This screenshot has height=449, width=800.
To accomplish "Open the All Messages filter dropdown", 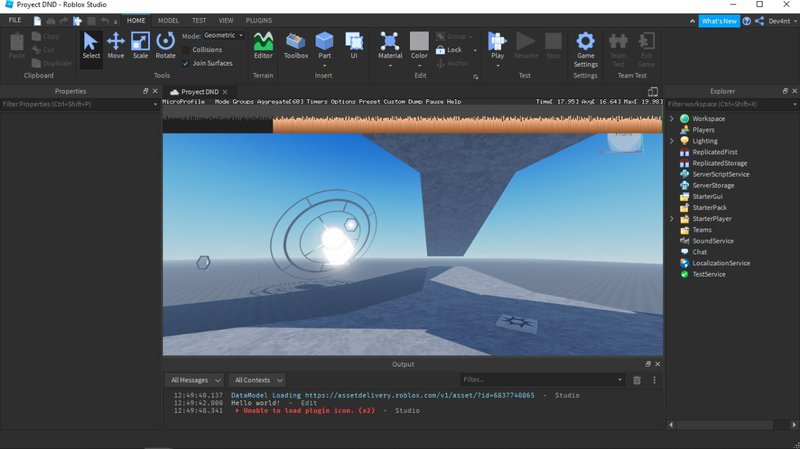I will (x=194, y=380).
